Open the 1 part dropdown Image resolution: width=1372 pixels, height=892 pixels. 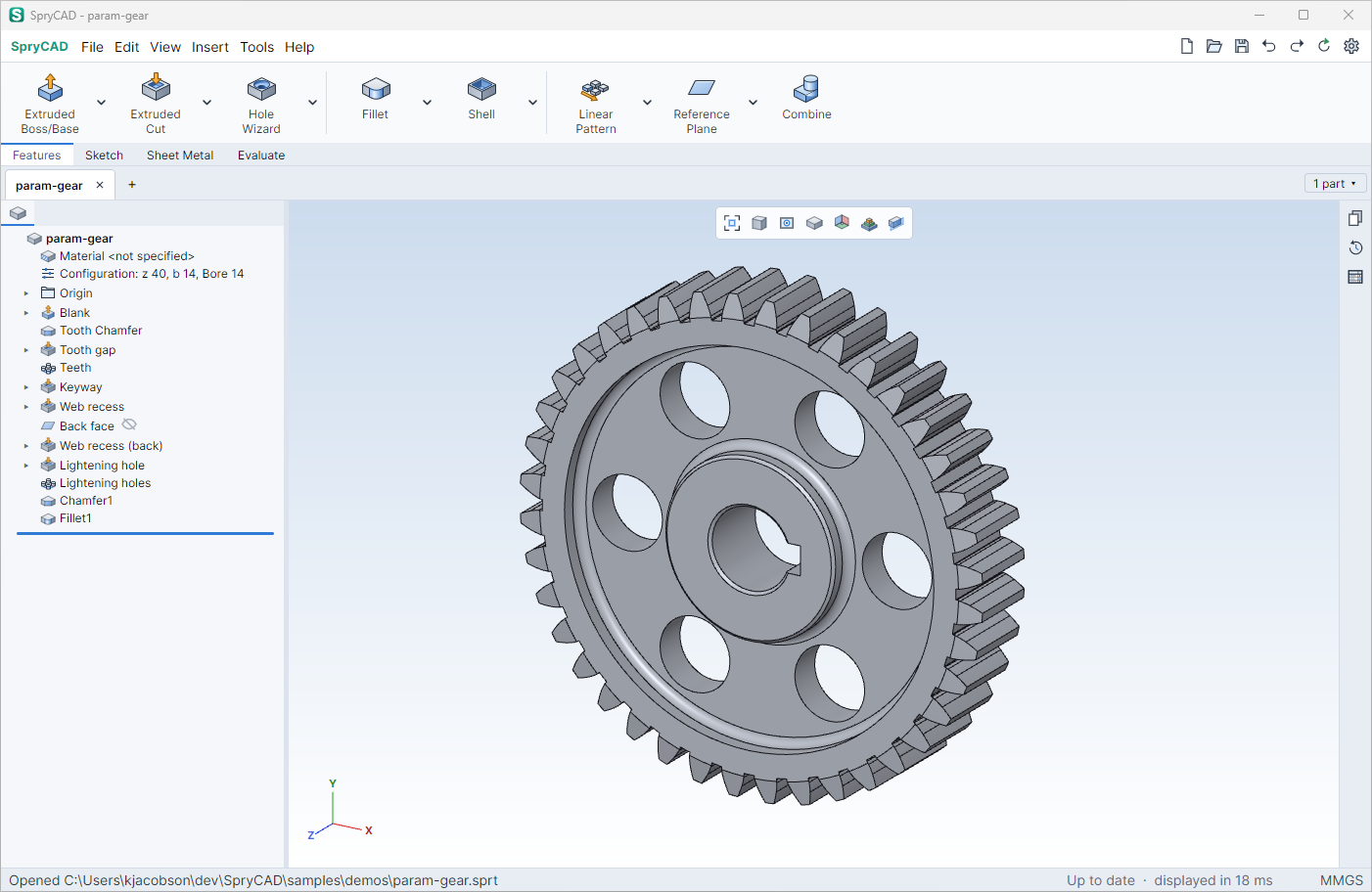[x=1335, y=184]
